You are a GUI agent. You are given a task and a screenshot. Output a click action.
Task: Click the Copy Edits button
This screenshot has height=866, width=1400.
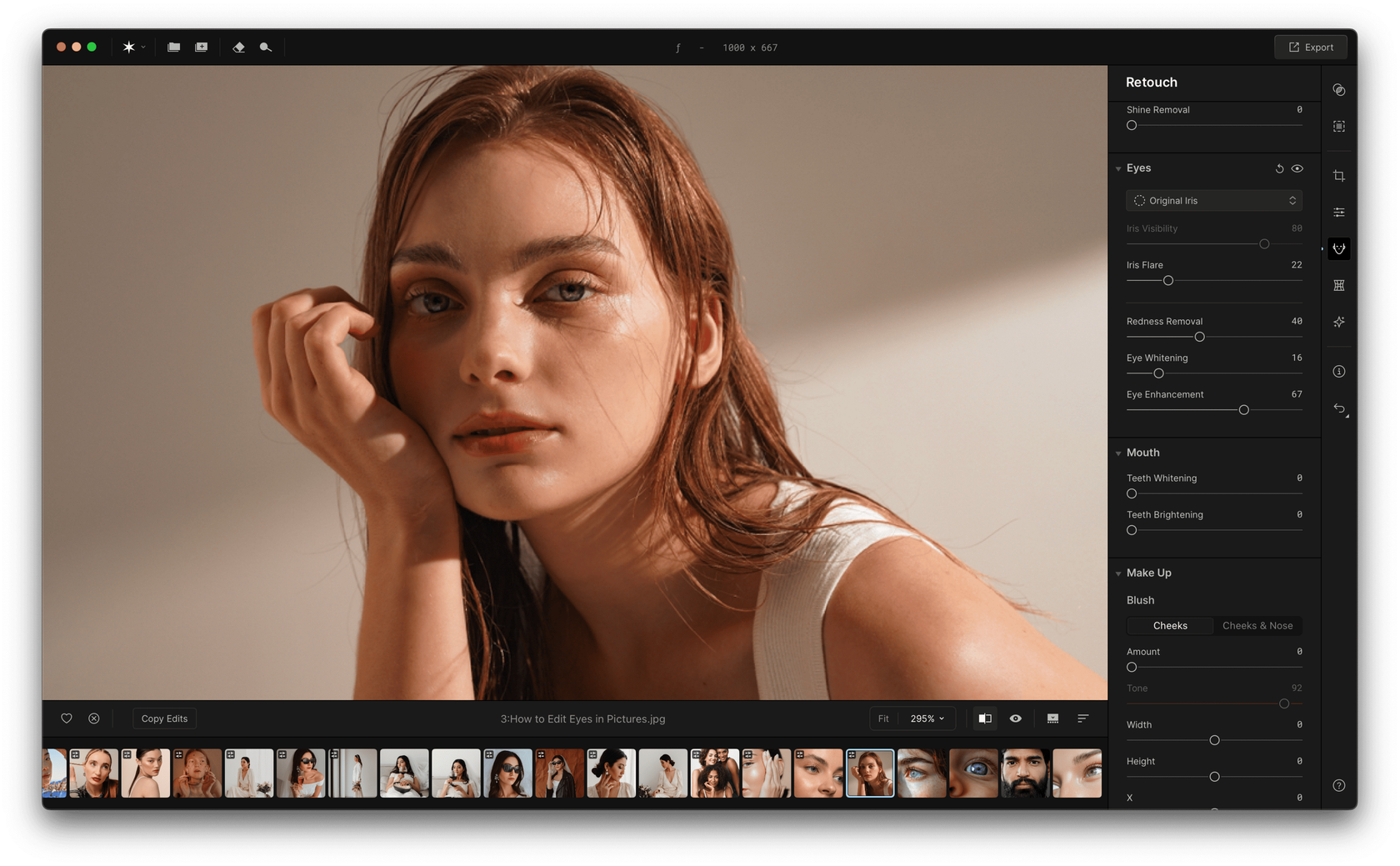point(164,718)
